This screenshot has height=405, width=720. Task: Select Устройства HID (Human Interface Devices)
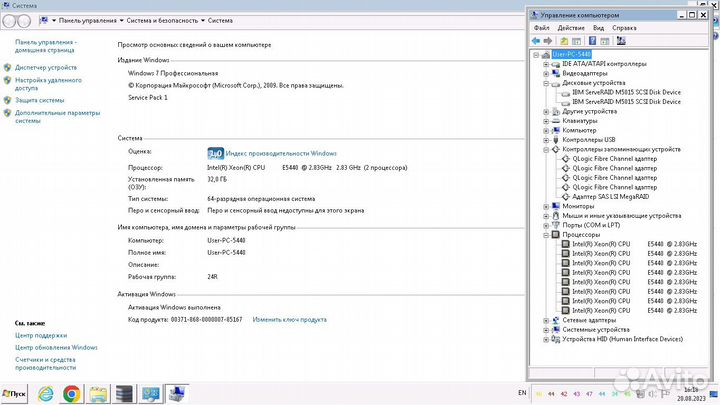tap(622, 339)
